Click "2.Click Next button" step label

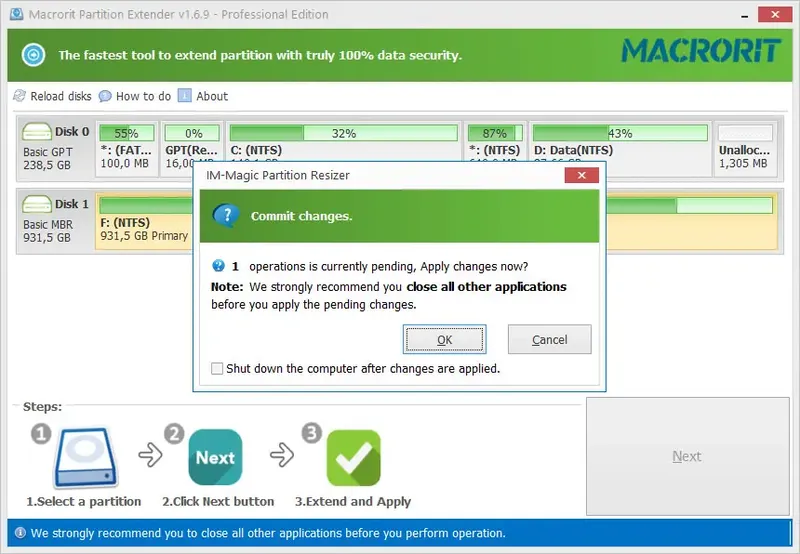coord(218,501)
